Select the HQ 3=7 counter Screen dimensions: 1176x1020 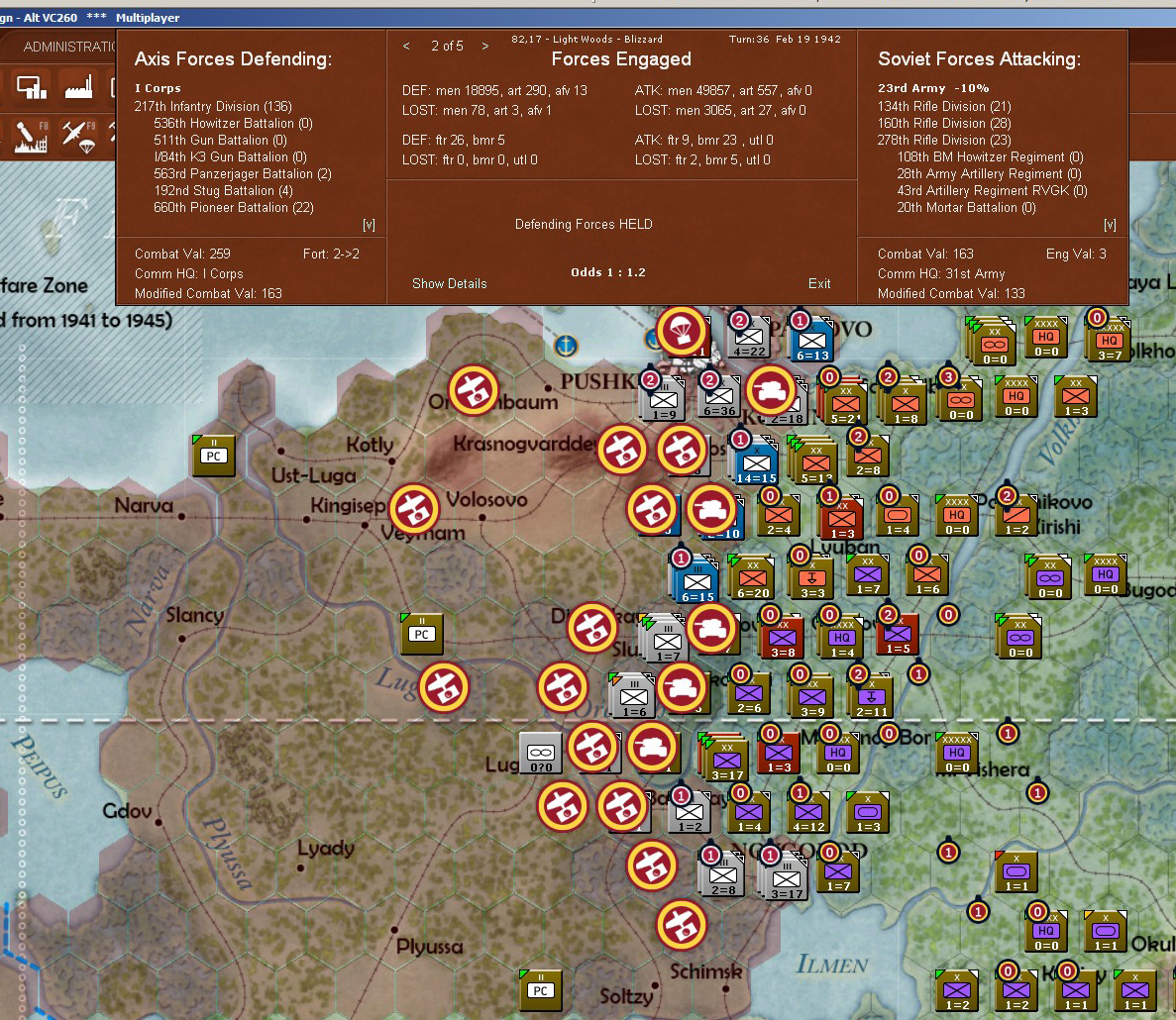click(1110, 341)
